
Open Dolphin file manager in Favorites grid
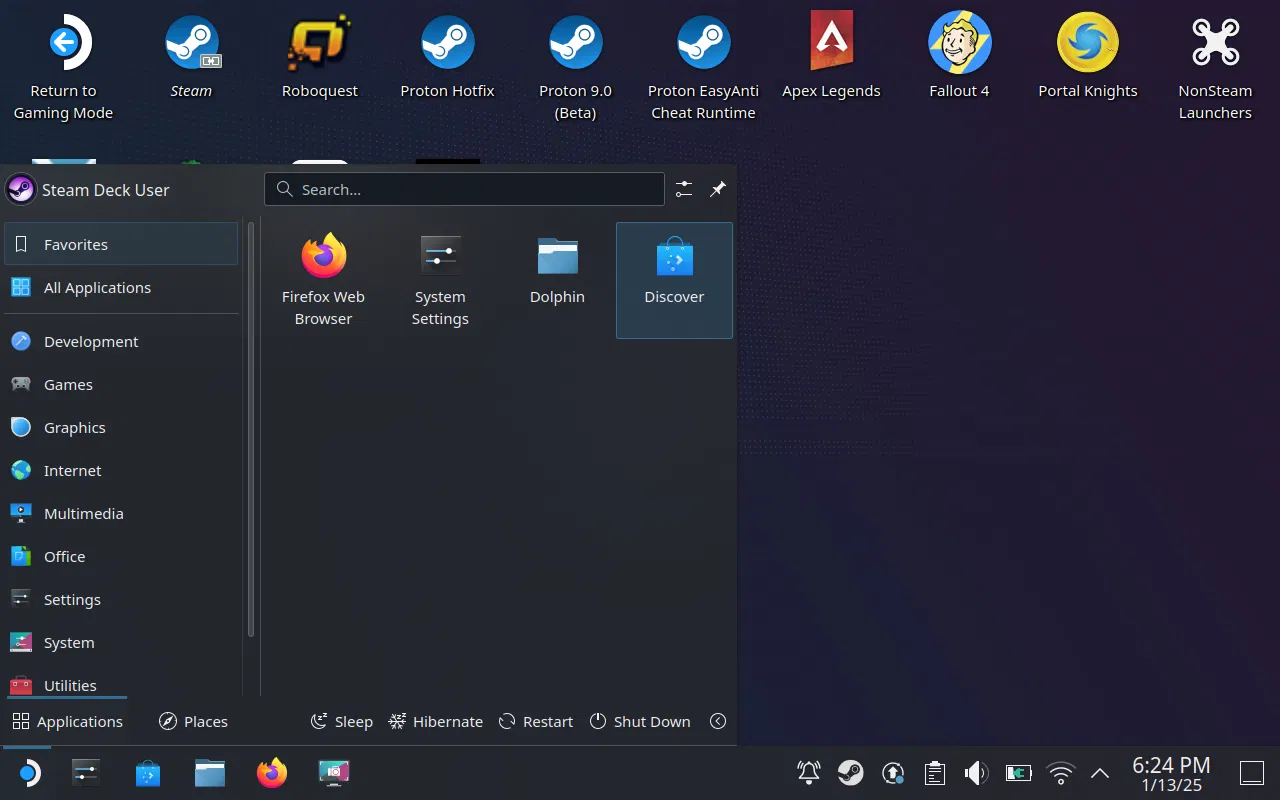tap(557, 280)
